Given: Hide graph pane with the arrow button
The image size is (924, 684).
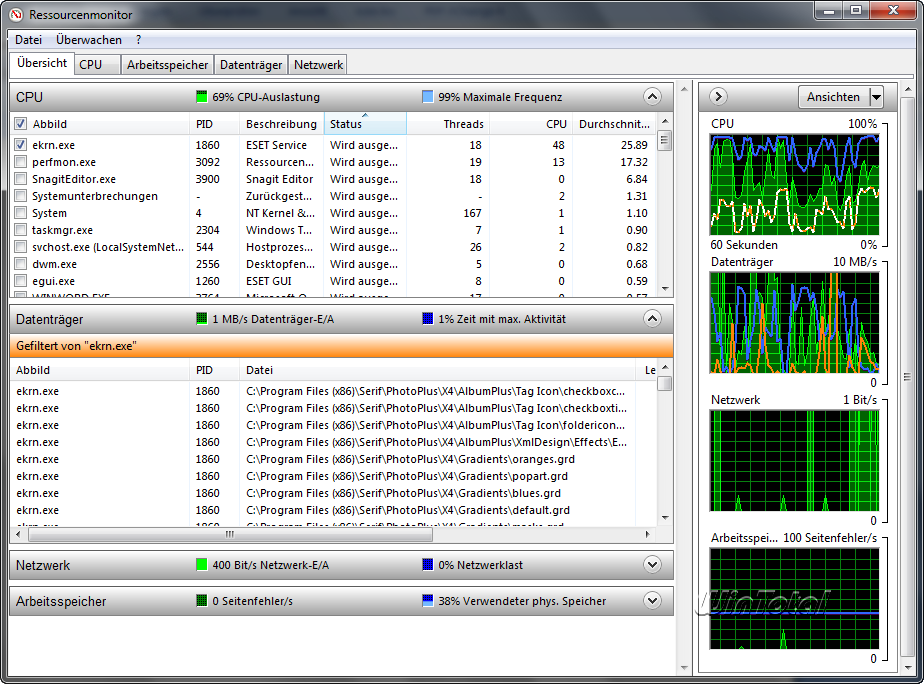Looking at the screenshot, I should pyautogui.click(x=717, y=97).
